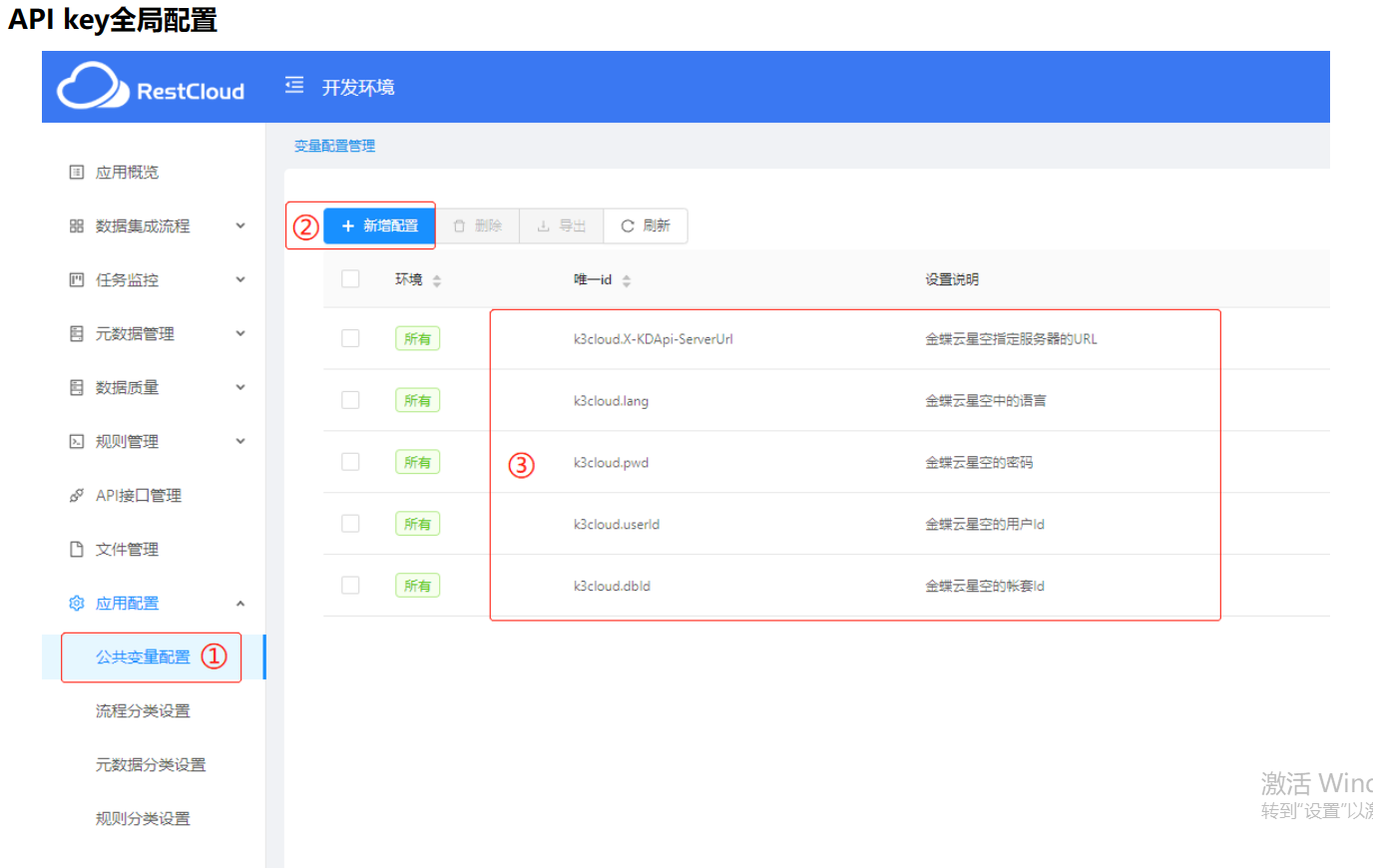This screenshot has width=1373, height=868.
Task: Open the API接口管理 menu item
Action: pos(139,496)
